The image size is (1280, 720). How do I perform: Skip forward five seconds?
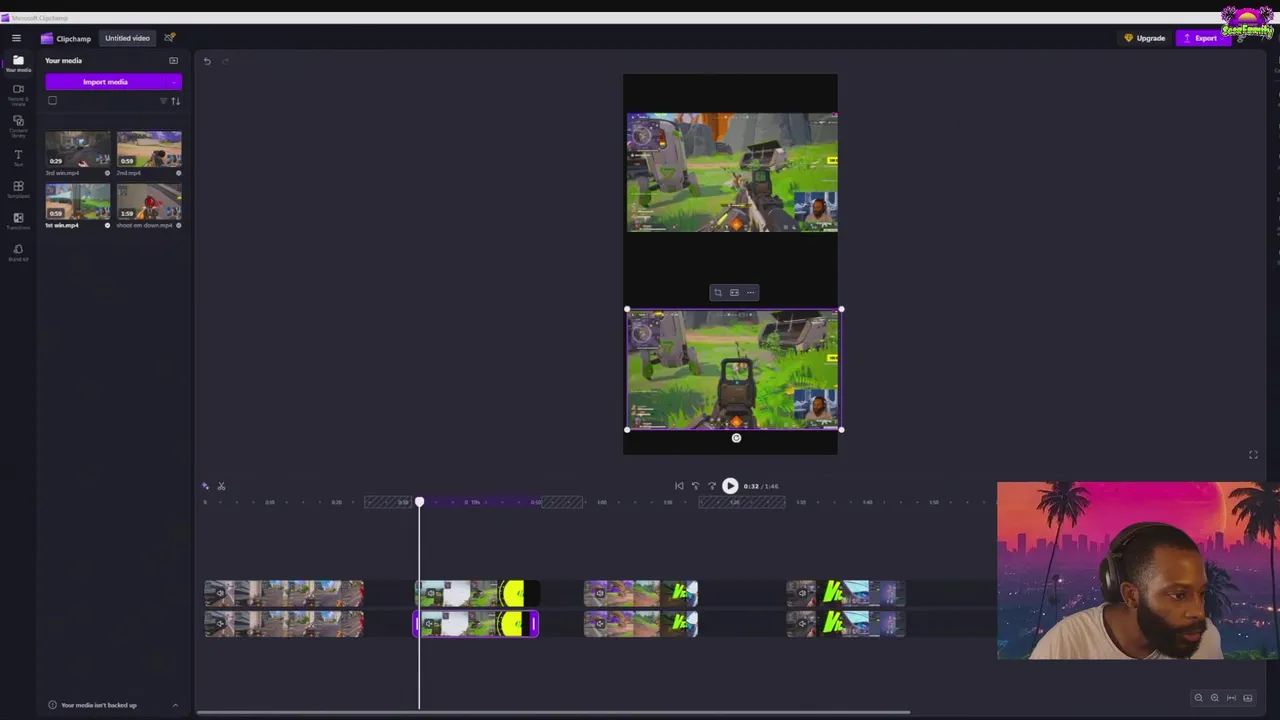712,486
